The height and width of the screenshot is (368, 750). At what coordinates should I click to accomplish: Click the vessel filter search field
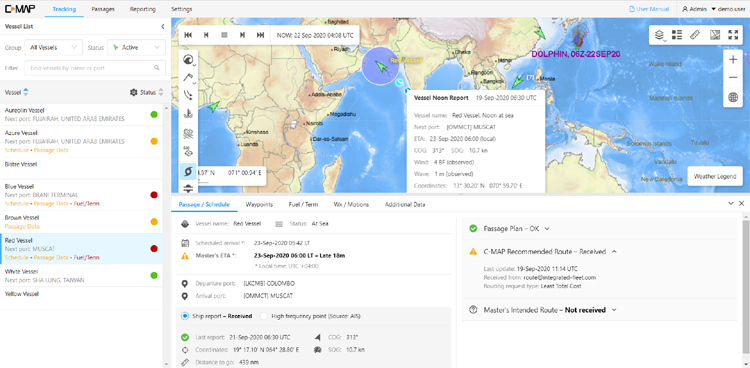(x=95, y=68)
